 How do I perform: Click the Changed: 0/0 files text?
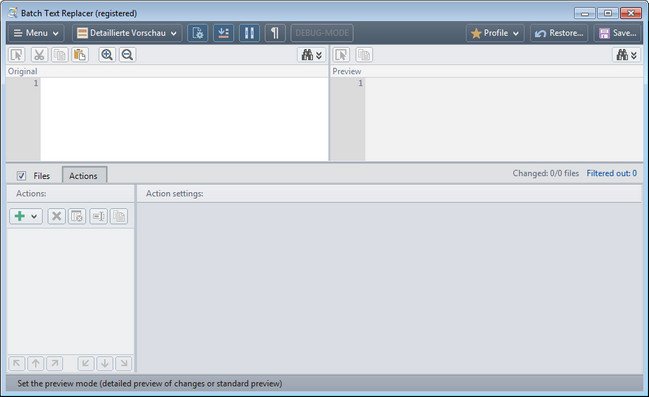(x=546, y=173)
